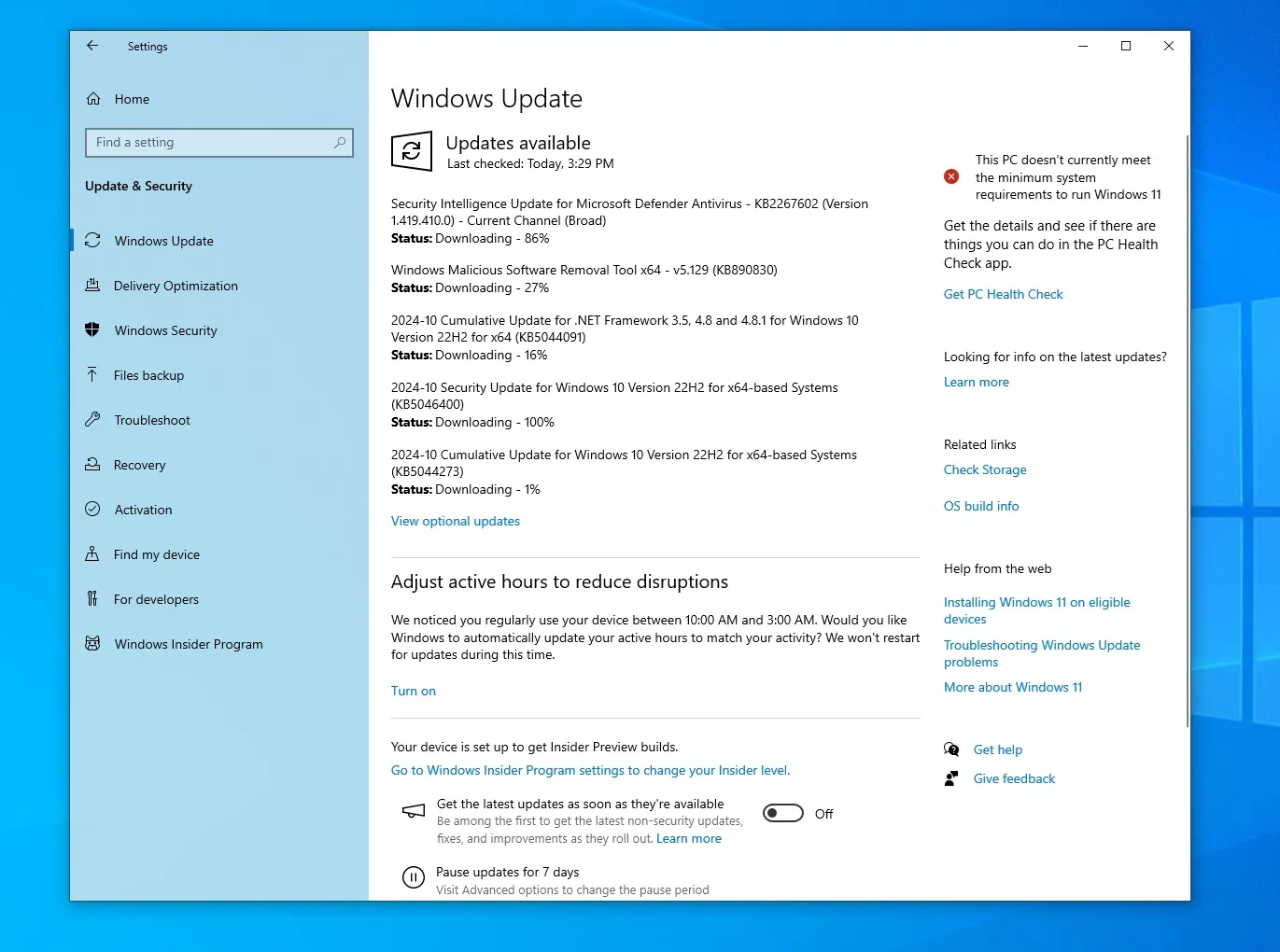Click the red error X icon
This screenshot has height=952, width=1280.
pos(951,176)
